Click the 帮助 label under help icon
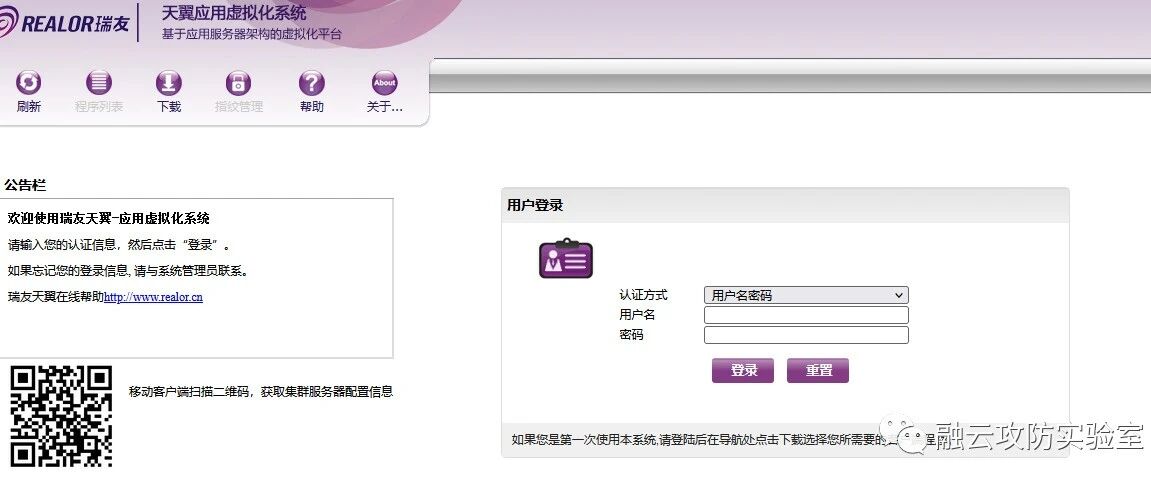The height and width of the screenshot is (490, 1151). click(311, 107)
